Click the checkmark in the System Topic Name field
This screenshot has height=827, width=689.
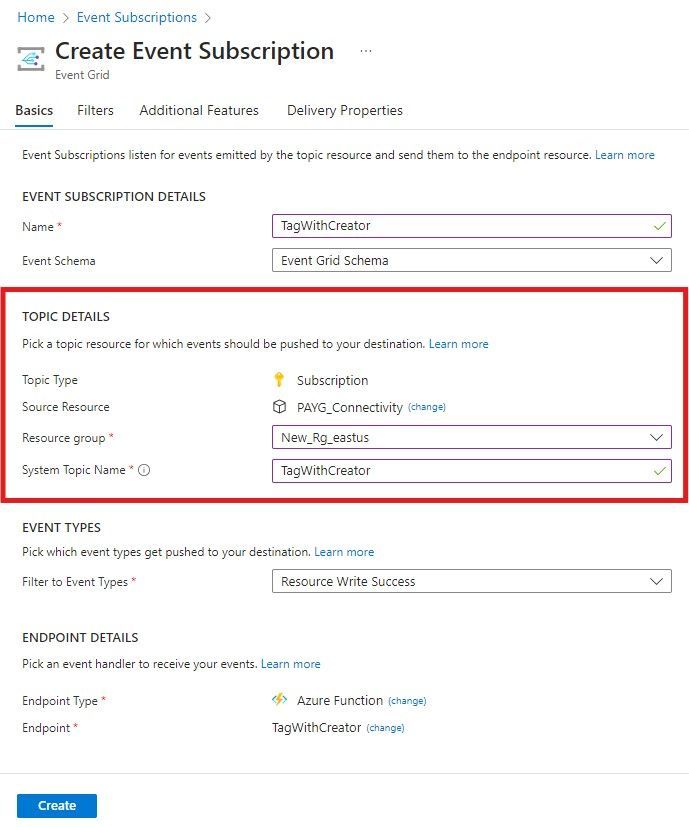click(x=659, y=470)
